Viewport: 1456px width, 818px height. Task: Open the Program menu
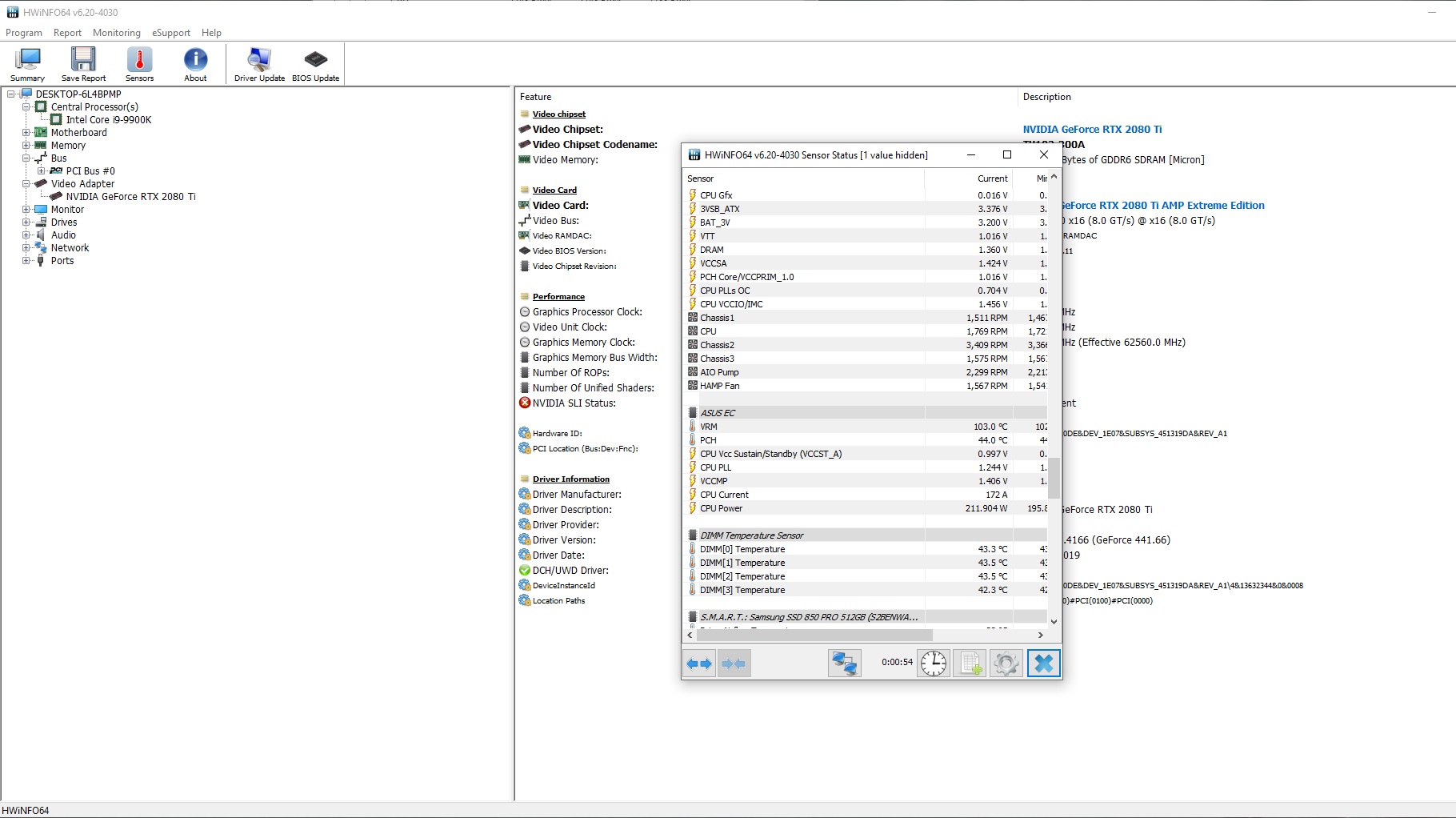24,33
